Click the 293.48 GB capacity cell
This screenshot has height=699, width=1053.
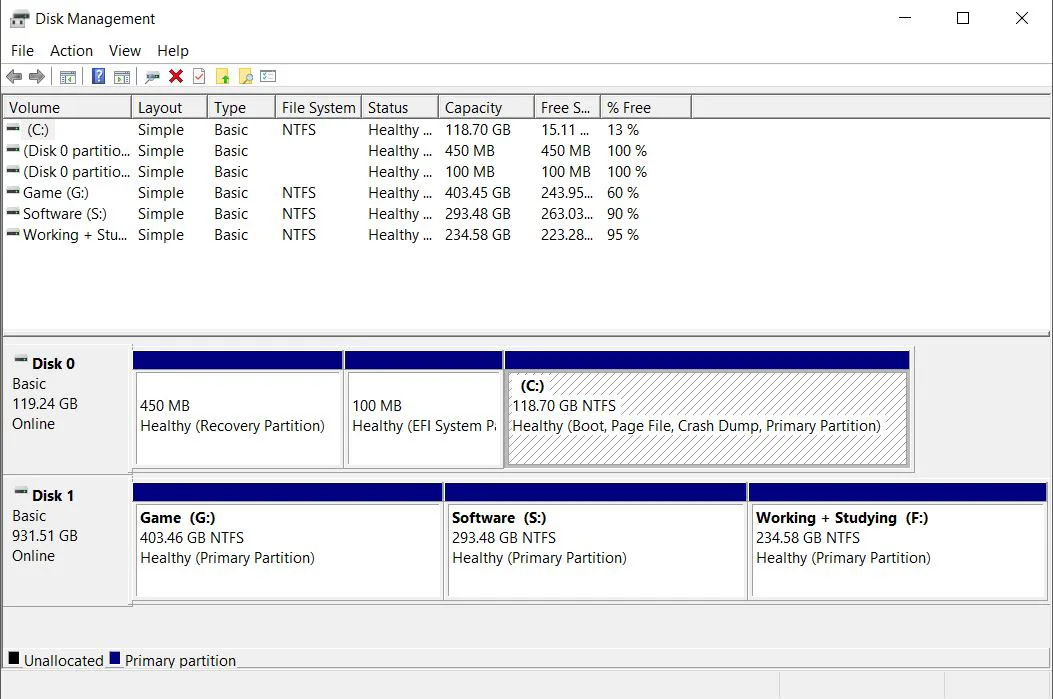(477, 214)
